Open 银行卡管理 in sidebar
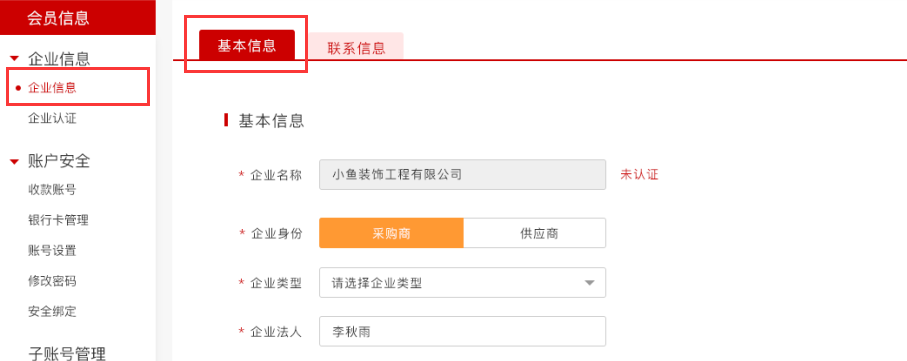Image resolution: width=907 pixels, height=361 pixels. click(x=58, y=220)
